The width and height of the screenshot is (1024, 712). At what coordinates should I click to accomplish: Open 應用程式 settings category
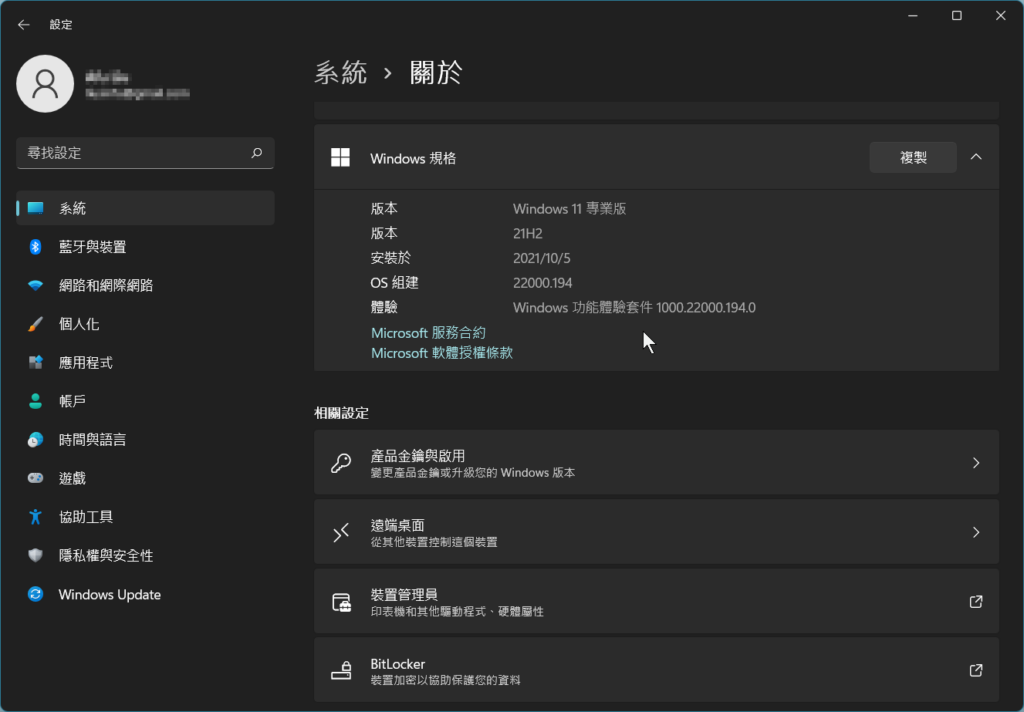pyautogui.click(x=145, y=362)
